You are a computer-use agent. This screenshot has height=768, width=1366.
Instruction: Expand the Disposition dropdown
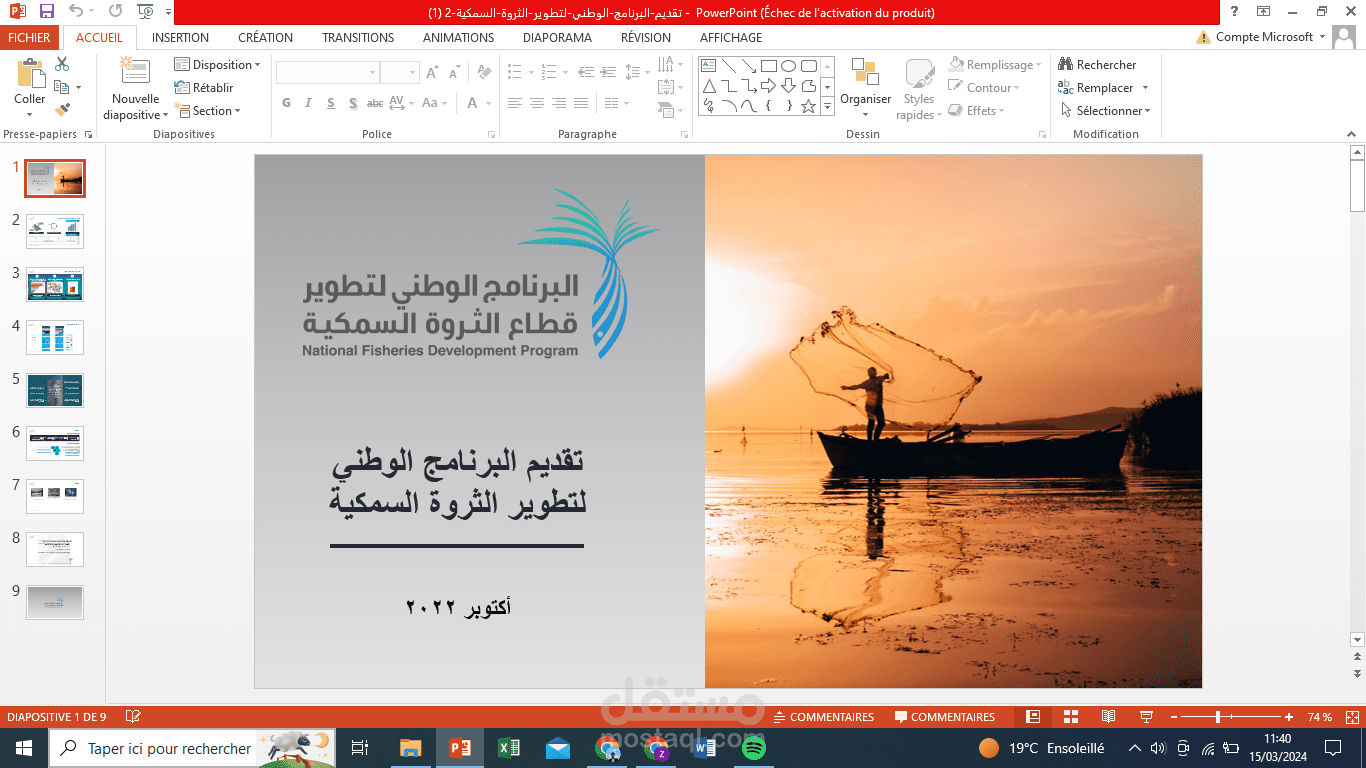pos(218,64)
